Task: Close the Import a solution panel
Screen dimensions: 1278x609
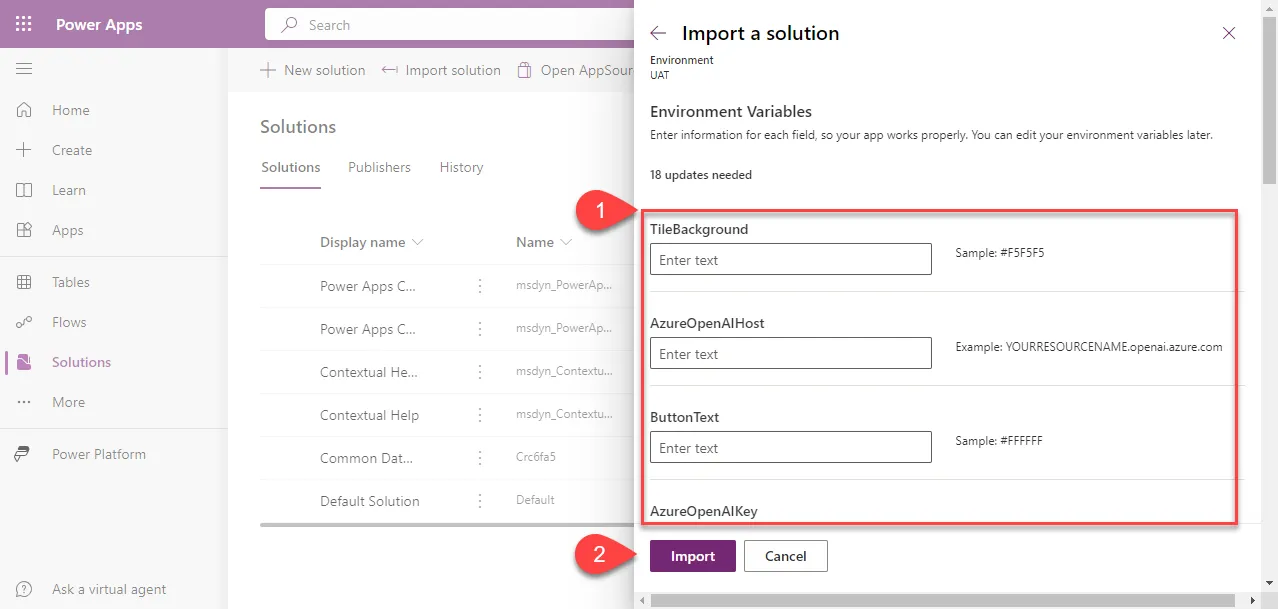Action: pos(1229,33)
